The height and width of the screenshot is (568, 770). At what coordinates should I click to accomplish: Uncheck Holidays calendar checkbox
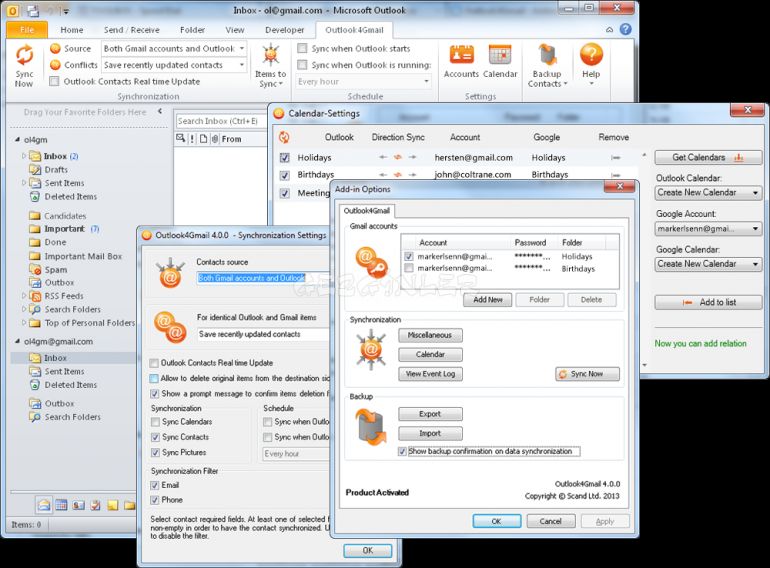284,158
